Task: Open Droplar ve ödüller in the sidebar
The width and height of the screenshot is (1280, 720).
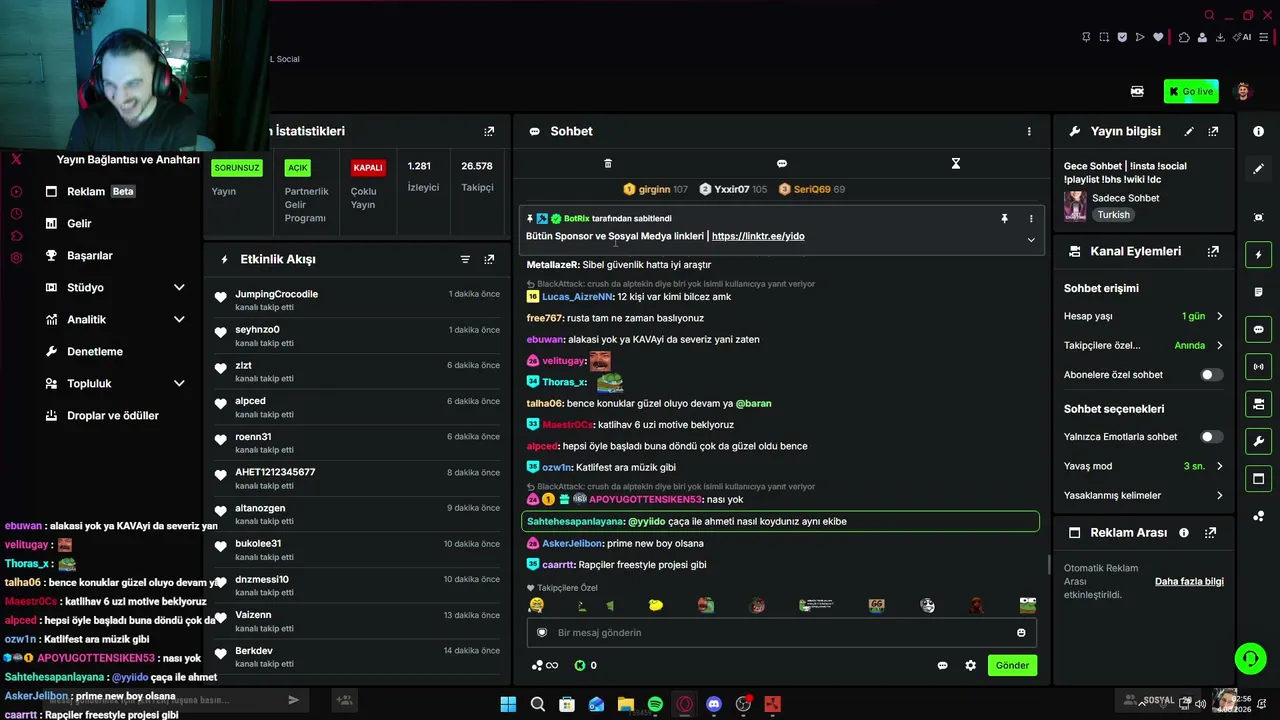Action: pos(115,415)
